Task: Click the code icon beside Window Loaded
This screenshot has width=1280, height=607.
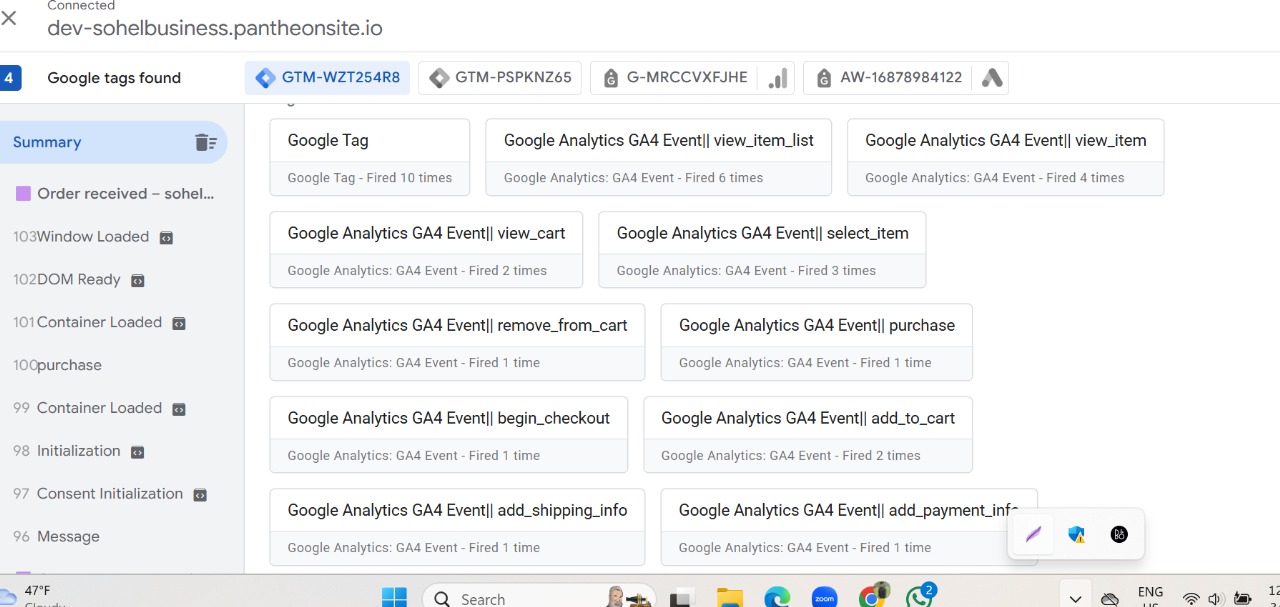Action: pos(166,238)
